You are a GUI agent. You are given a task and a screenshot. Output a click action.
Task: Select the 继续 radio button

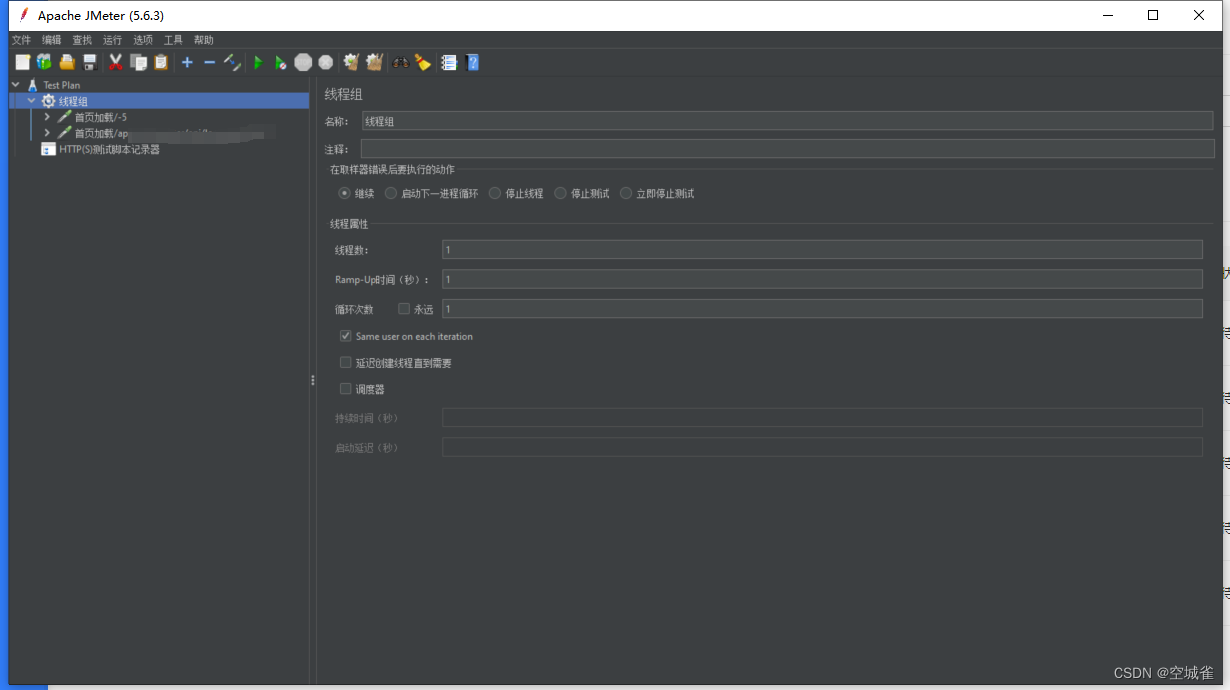(344, 193)
